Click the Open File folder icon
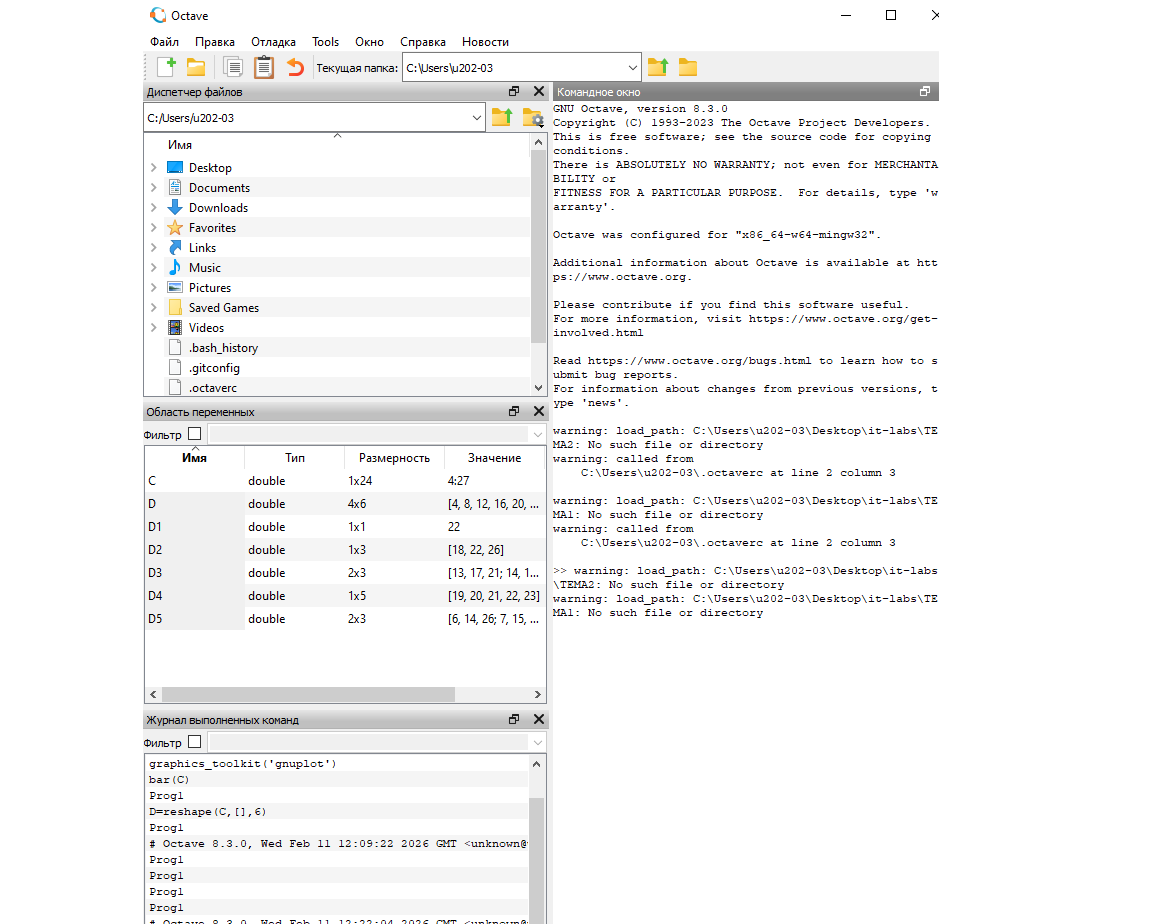This screenshot has height=924, width=1152. (196, 67)
